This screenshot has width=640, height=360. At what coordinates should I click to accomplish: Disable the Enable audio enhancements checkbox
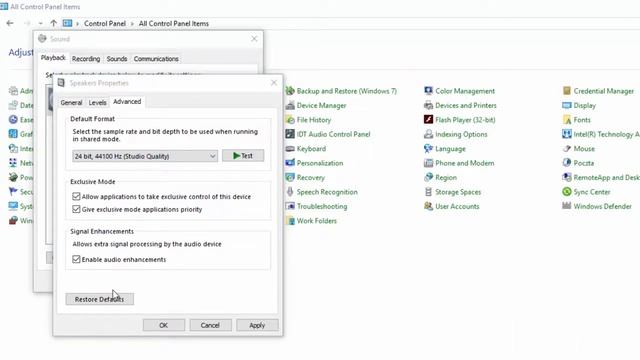coord(76,260)
